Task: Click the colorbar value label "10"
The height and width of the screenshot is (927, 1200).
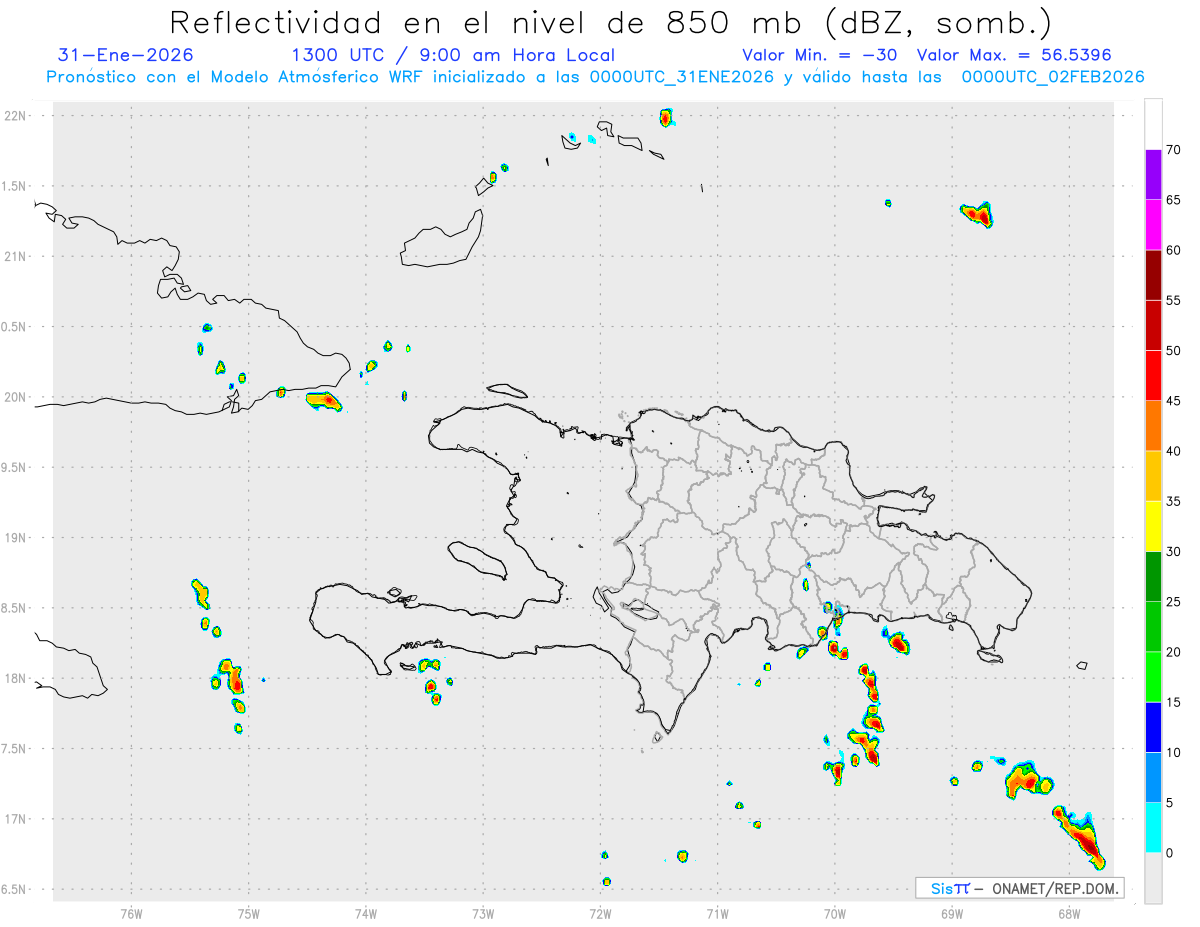Action: (1174, 752)
